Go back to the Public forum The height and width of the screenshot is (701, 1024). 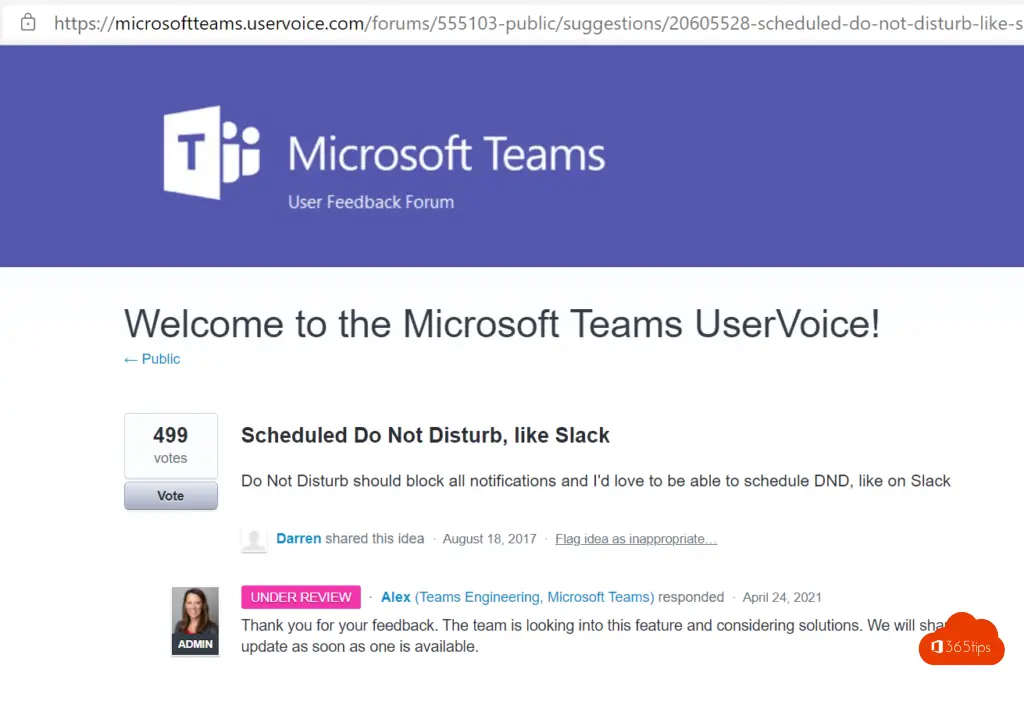(x=152, y=359)
